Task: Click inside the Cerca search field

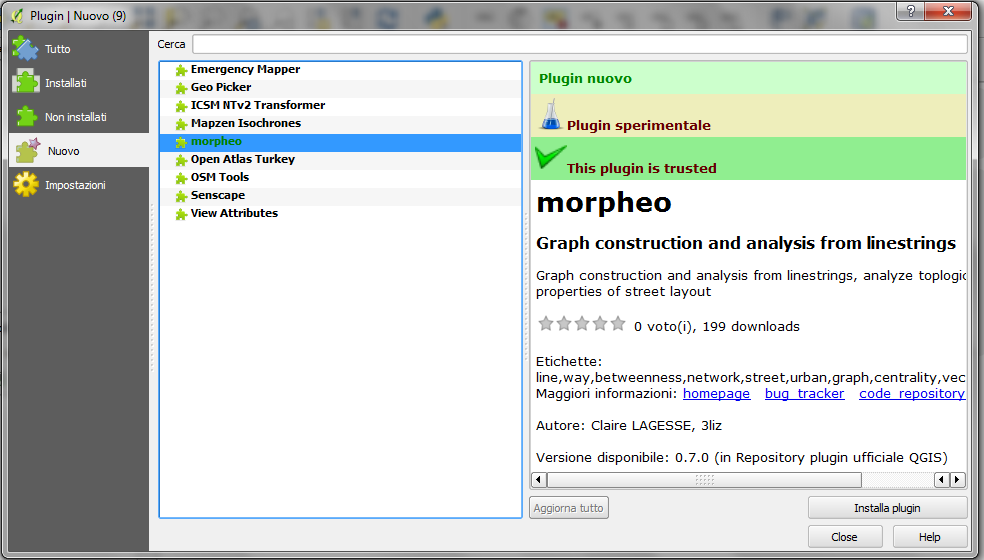Action: click(x=579, y=44)
